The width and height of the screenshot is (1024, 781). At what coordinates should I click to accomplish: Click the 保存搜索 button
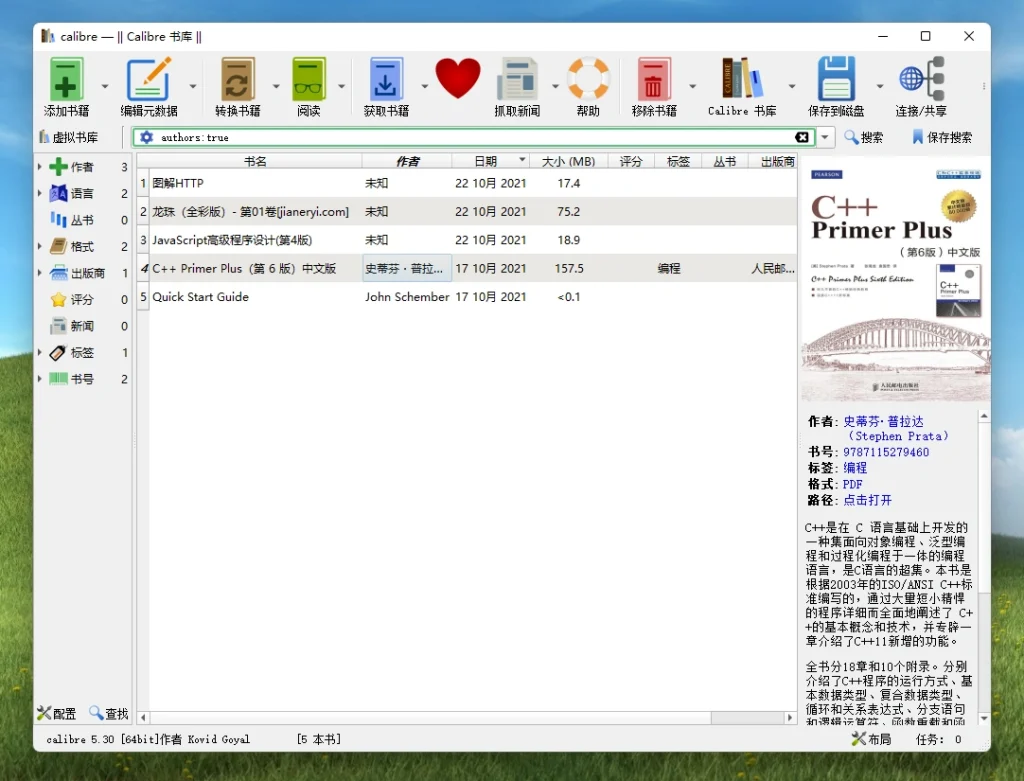(942, 137)
